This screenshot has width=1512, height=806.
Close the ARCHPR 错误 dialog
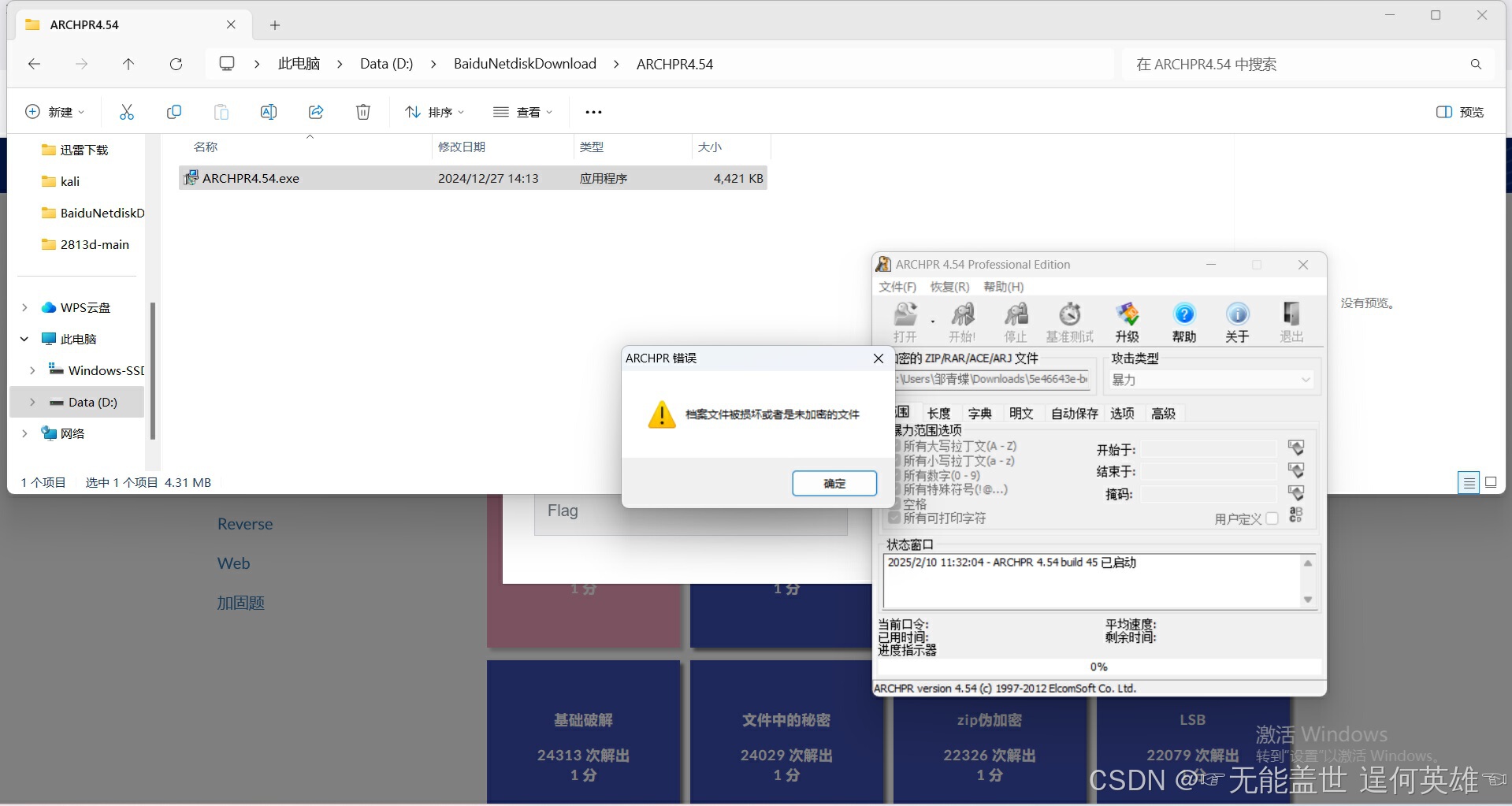pyautogui.click(x=879, y=358)
